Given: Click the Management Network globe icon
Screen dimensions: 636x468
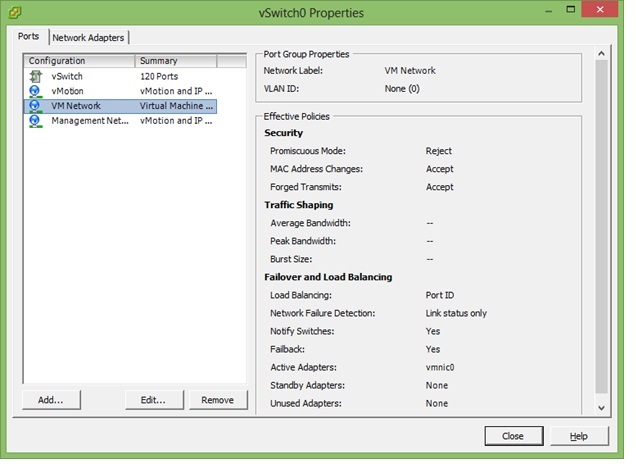Looking at the screenshot, I should [x=35, y=120].
